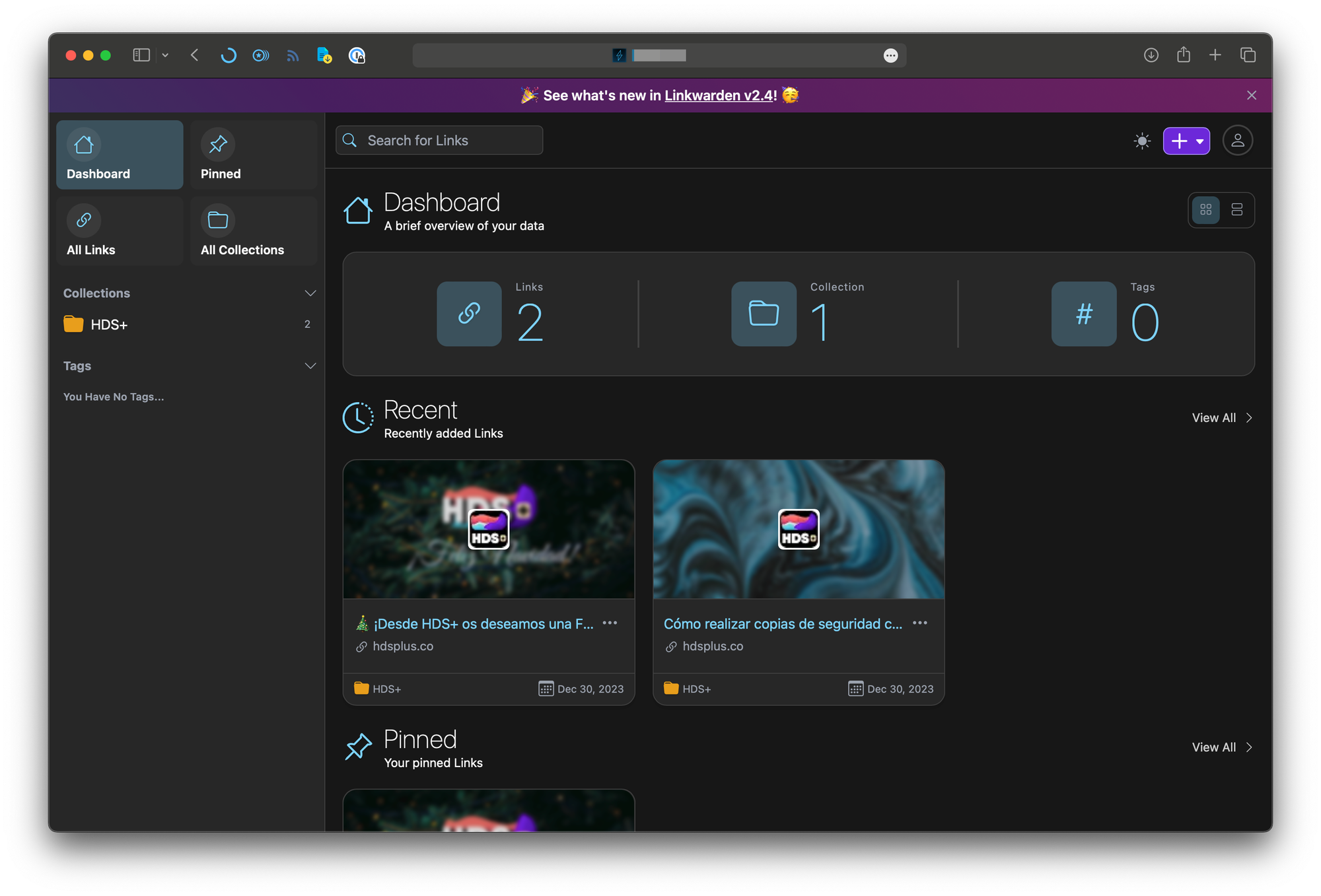The width and height of the screenshot is (1321, 896).
Task: Click the Collection folder icon tile
Action: [x=764, y=314]
